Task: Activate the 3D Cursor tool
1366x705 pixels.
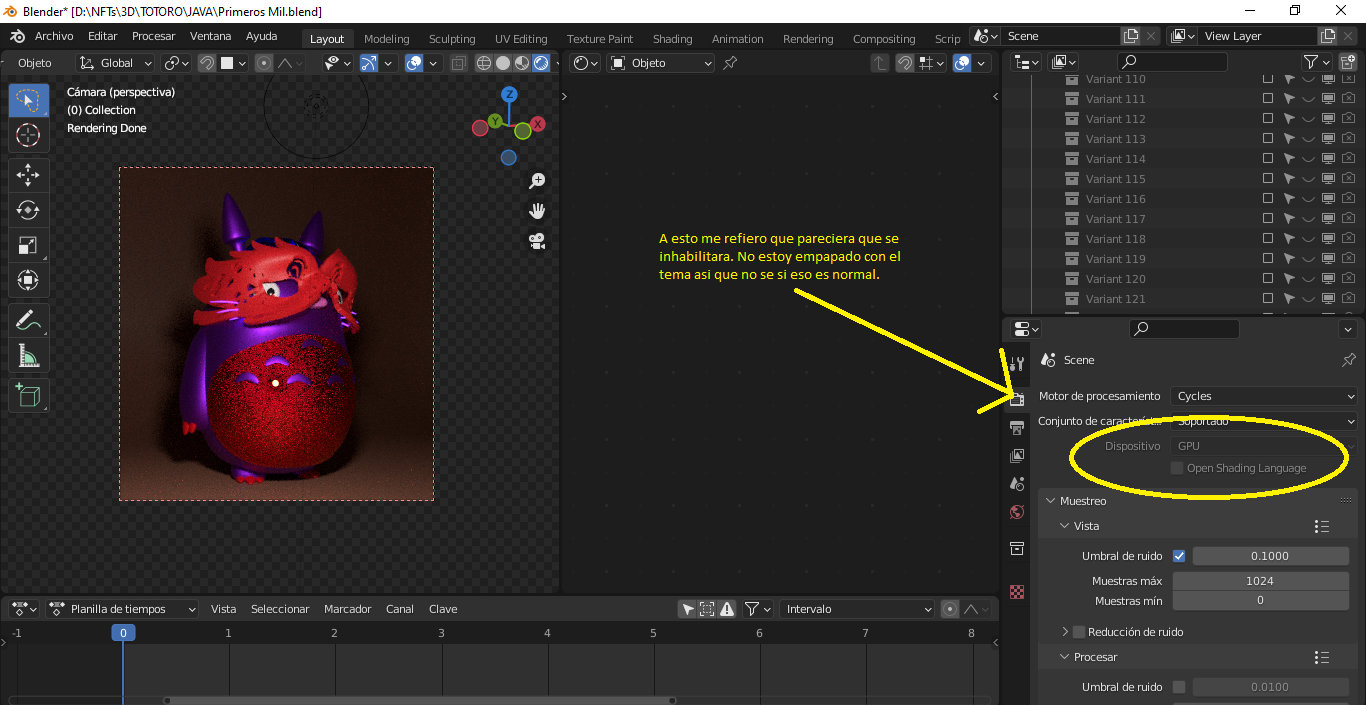Action: tap(28, 135)
